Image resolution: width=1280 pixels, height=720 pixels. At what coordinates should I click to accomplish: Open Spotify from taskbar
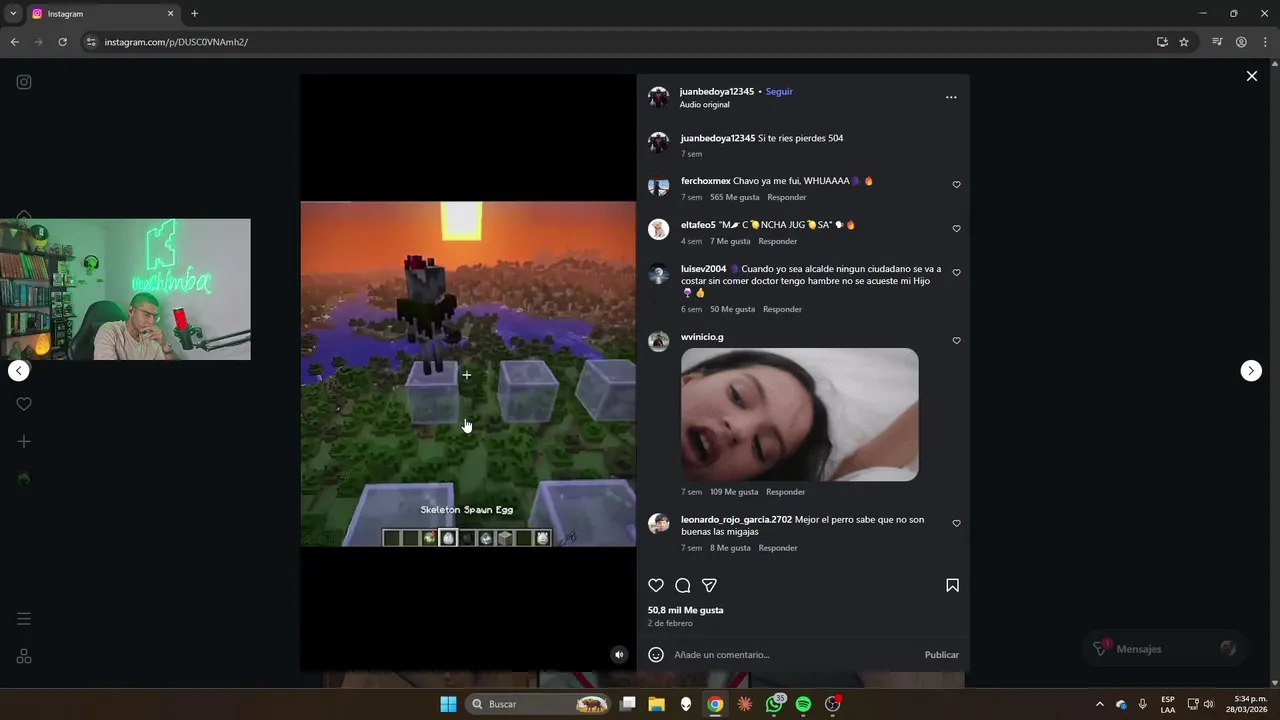[803, 704]
